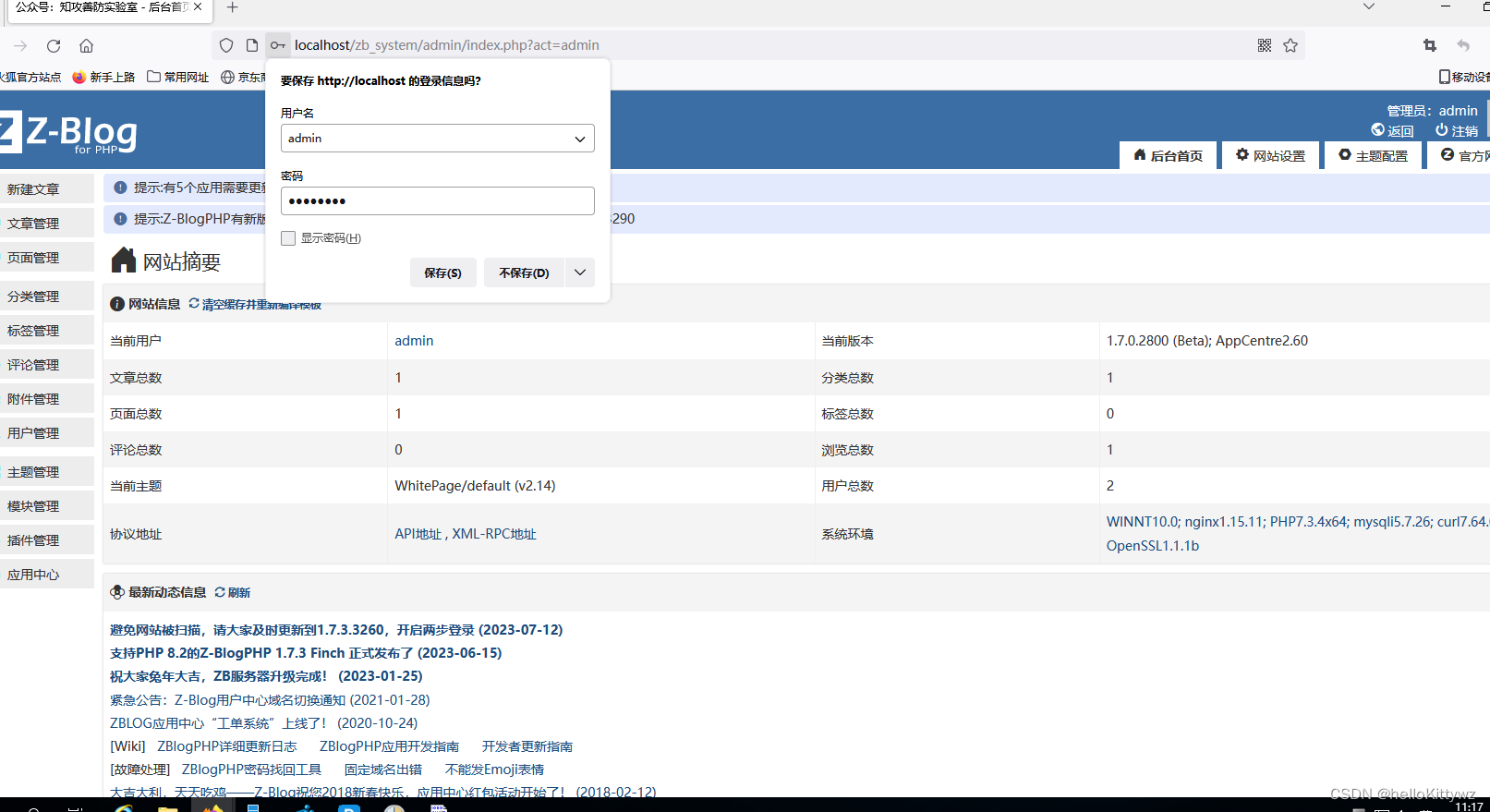Viewport: 1490px width, 812px height.
Task: Open ZBlogPHP详细更新日志 link
Action: click(227, 746)
